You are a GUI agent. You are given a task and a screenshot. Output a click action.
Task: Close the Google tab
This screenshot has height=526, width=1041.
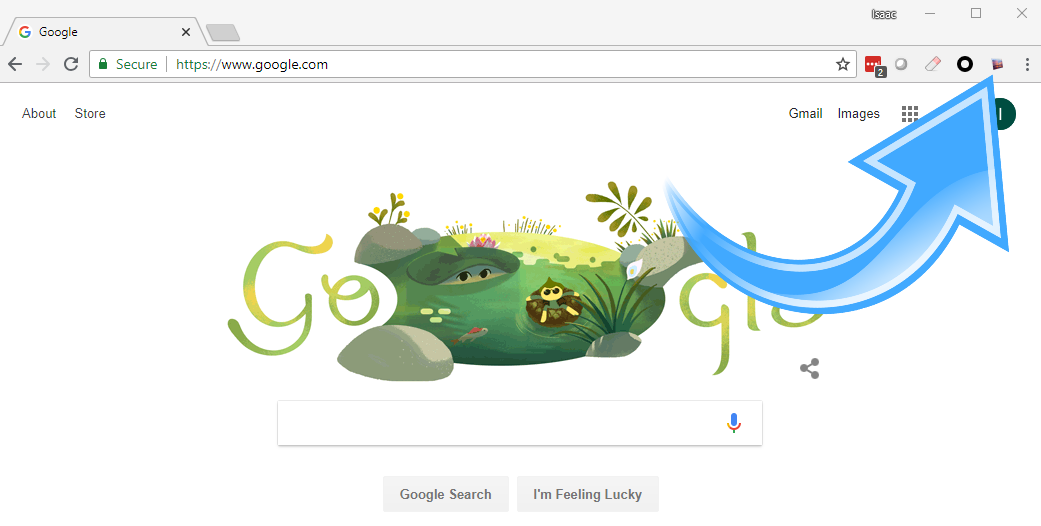(x=186, y=32)
